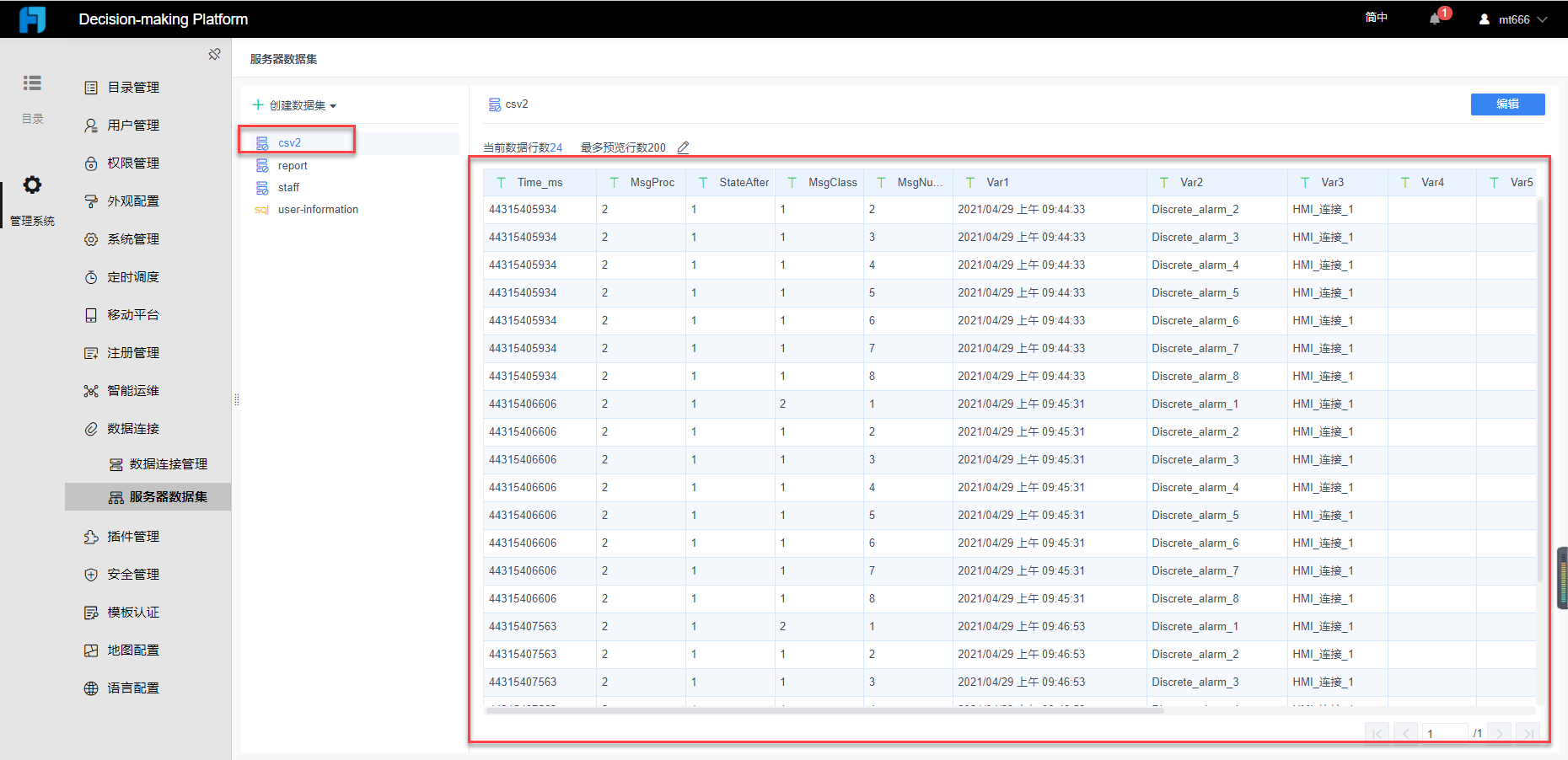Click the Time_ms column header
Screen dimensions: 1568x760
click(540, 183)
